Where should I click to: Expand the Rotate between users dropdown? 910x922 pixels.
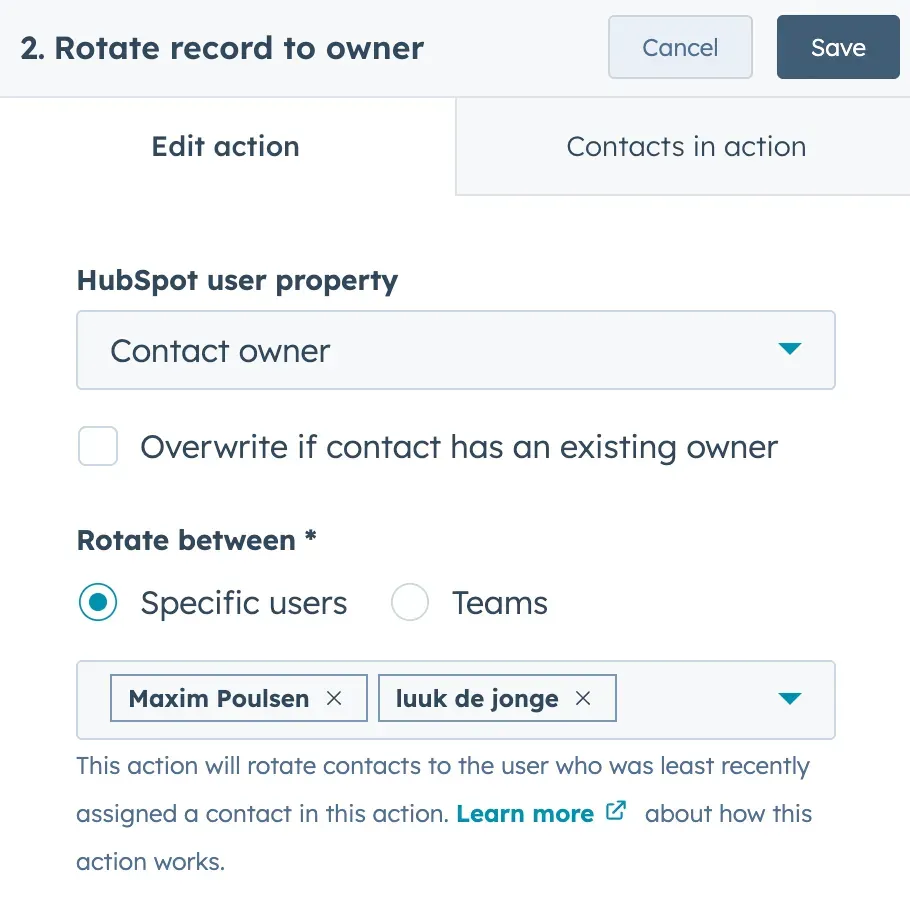(790, 700)
